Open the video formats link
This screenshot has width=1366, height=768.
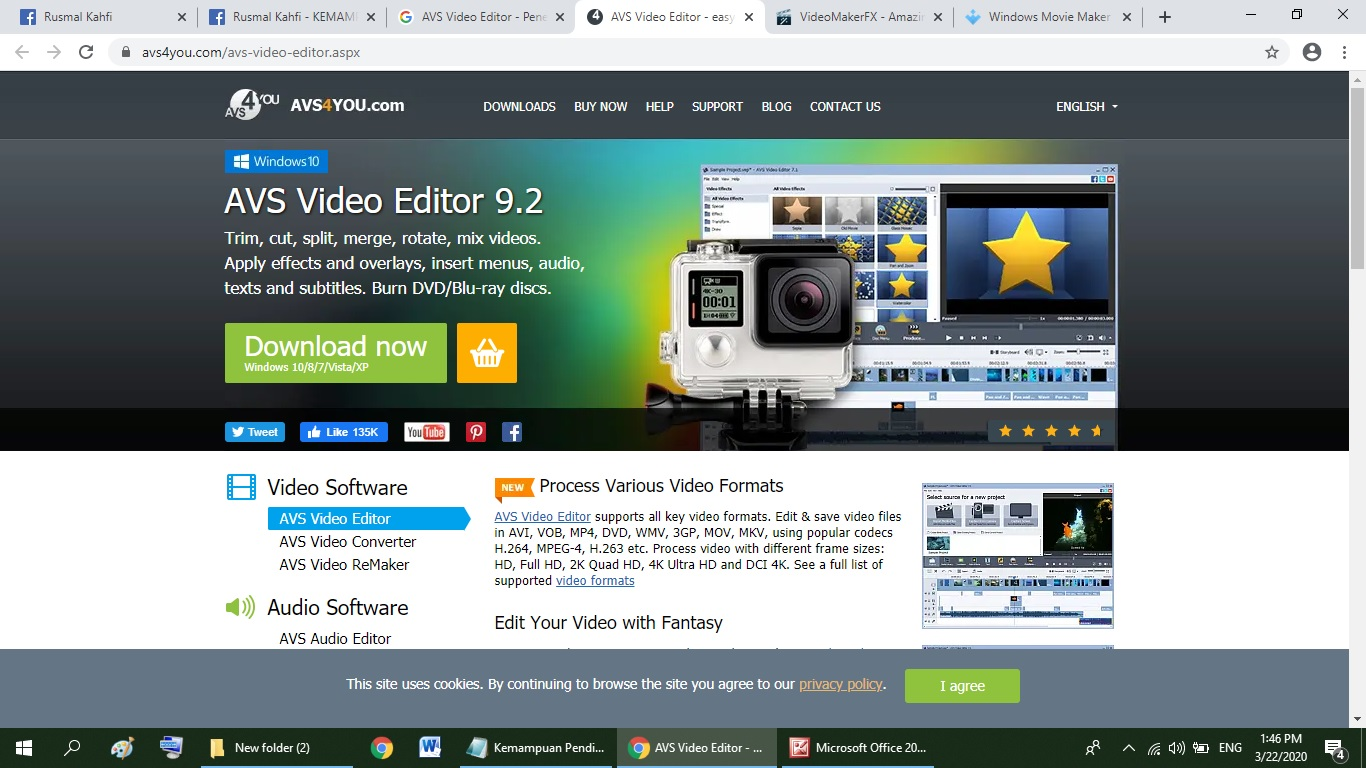click(595, 581)
